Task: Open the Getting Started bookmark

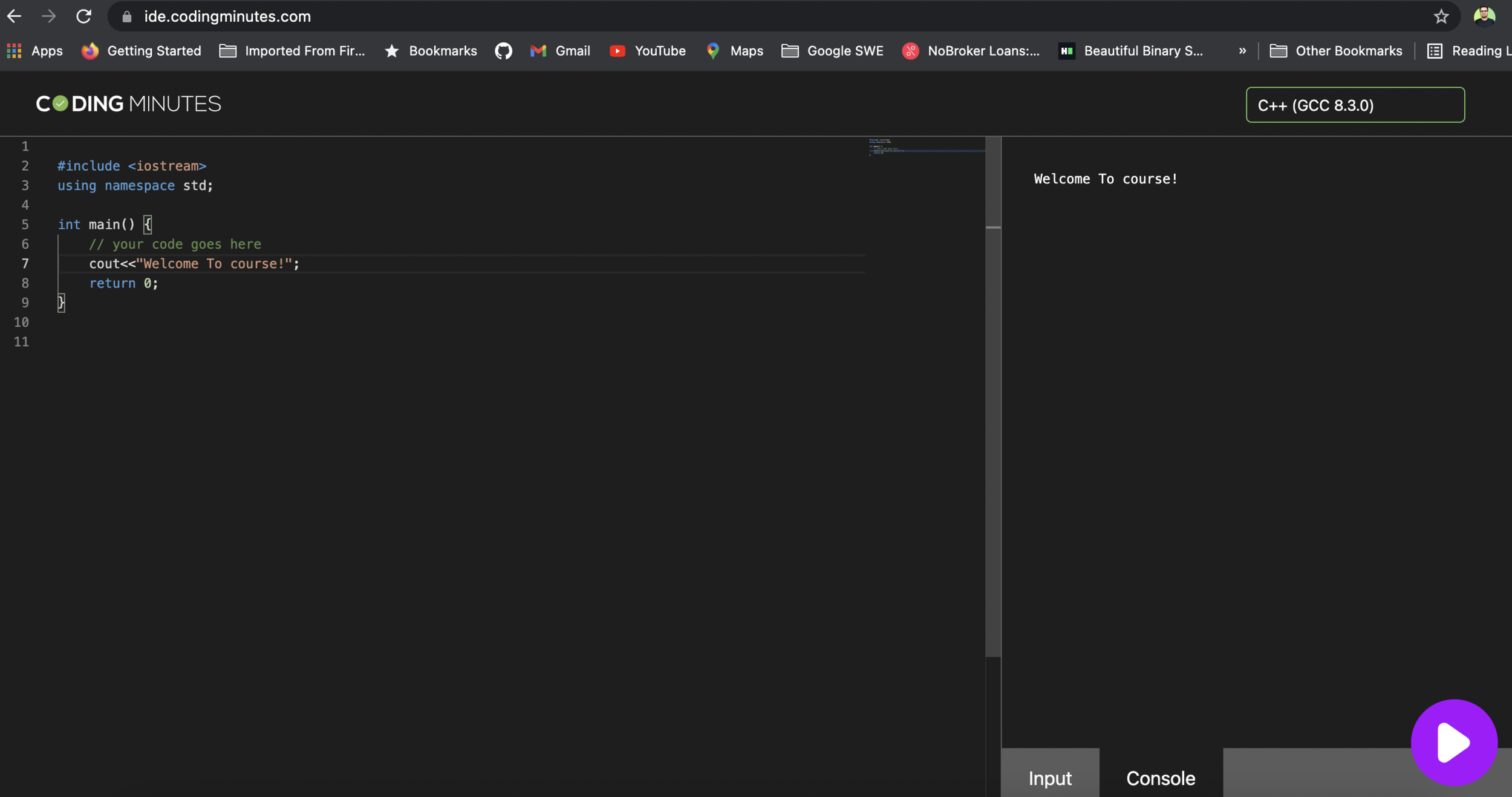Action: click(142, 51)
